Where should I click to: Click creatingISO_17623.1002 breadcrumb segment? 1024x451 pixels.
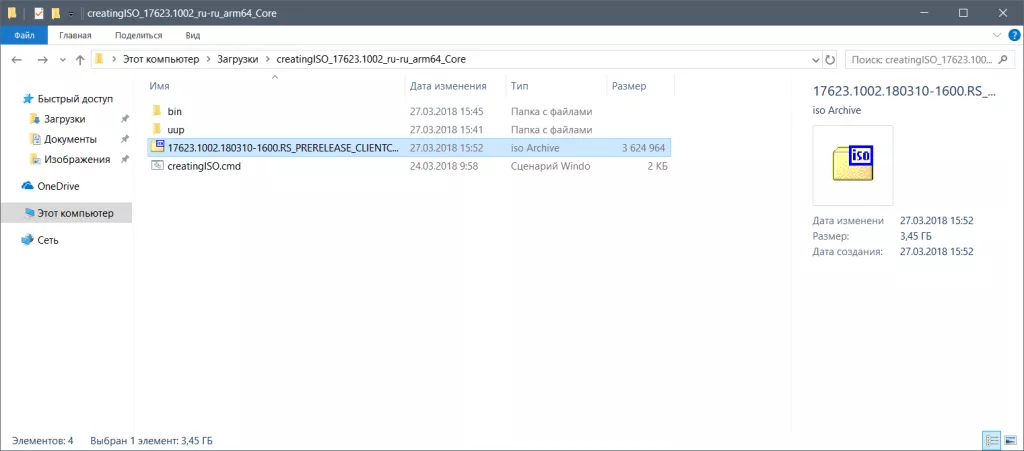point(371,59)
